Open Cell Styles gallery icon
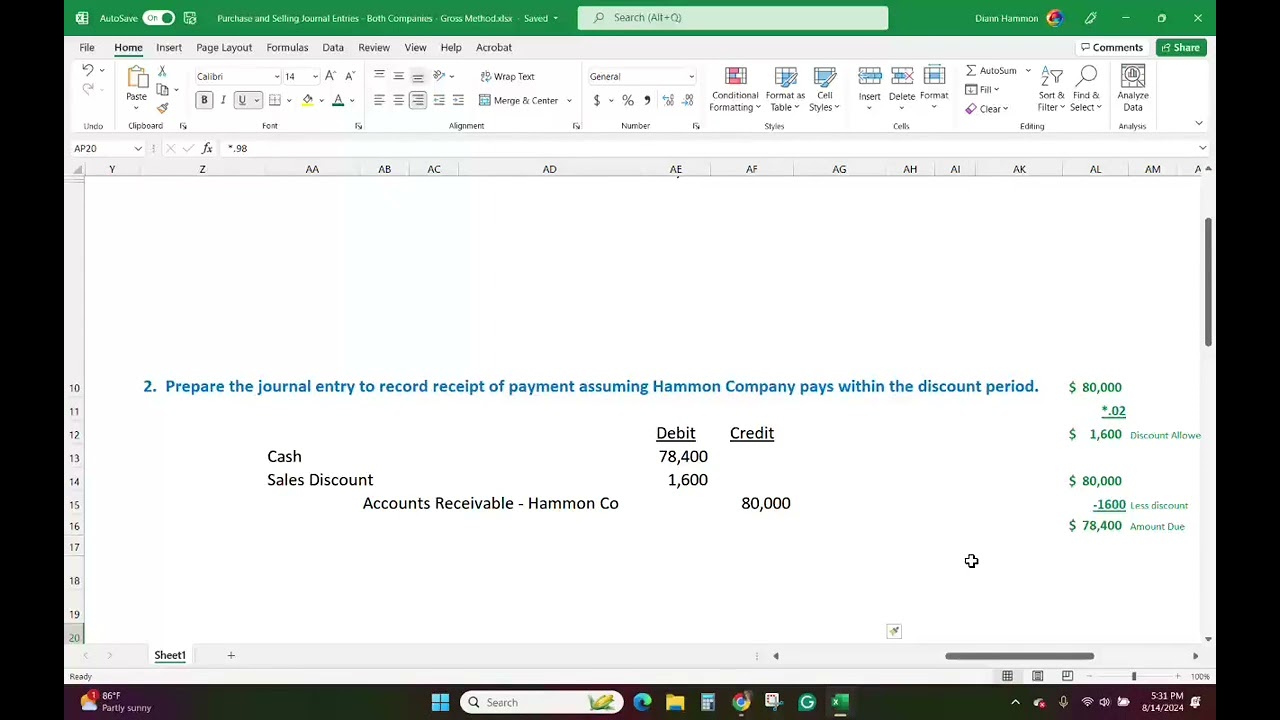1280x720 pixels. [x=825, y=77]
